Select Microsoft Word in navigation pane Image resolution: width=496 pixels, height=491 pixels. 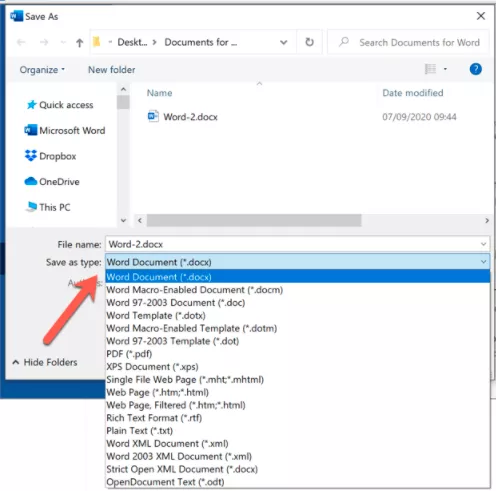point(65,130)
